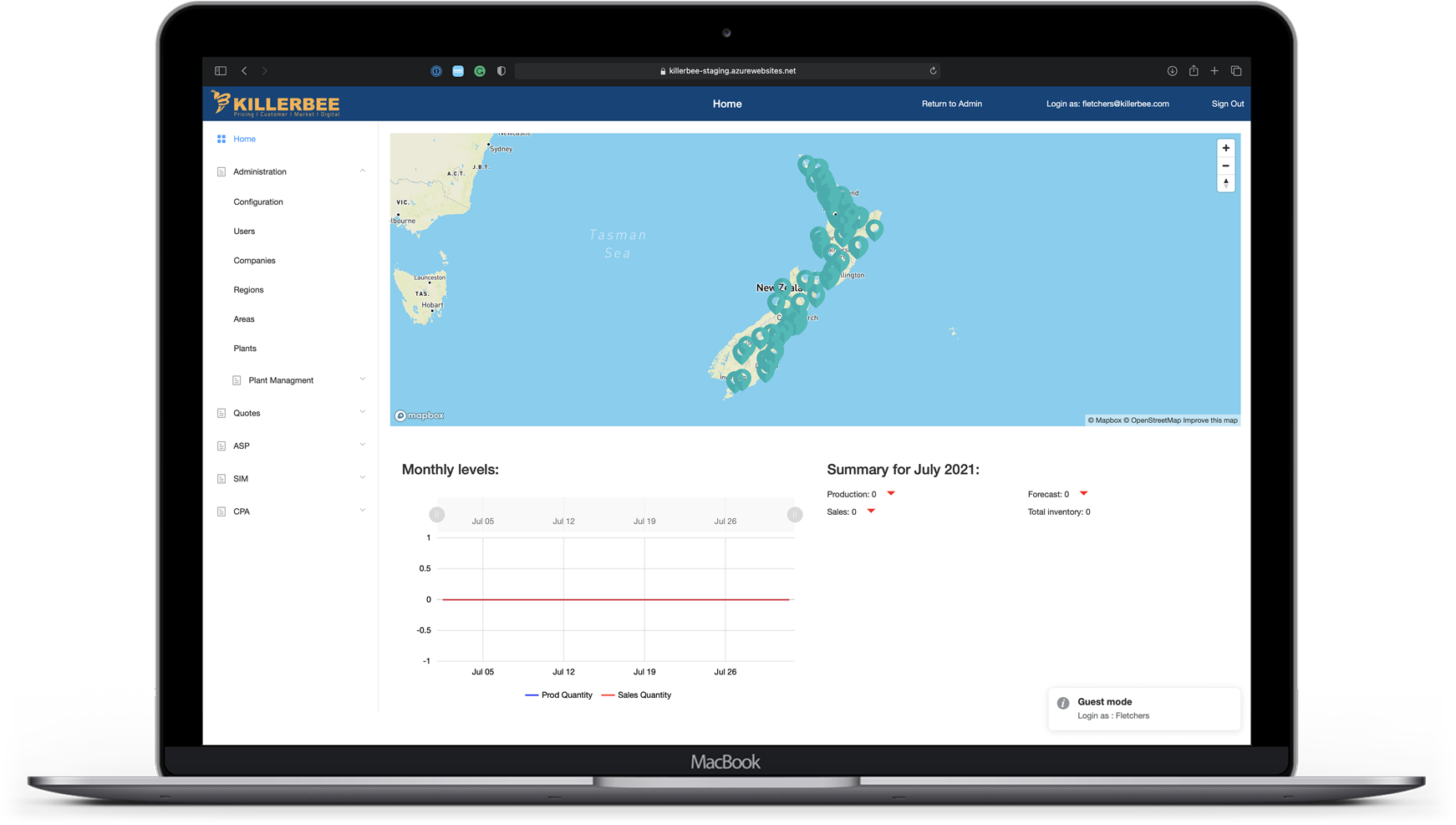Reset map bearing with compass icon
This screenshot has height=825, width=1456.
tap(1226, 183)
